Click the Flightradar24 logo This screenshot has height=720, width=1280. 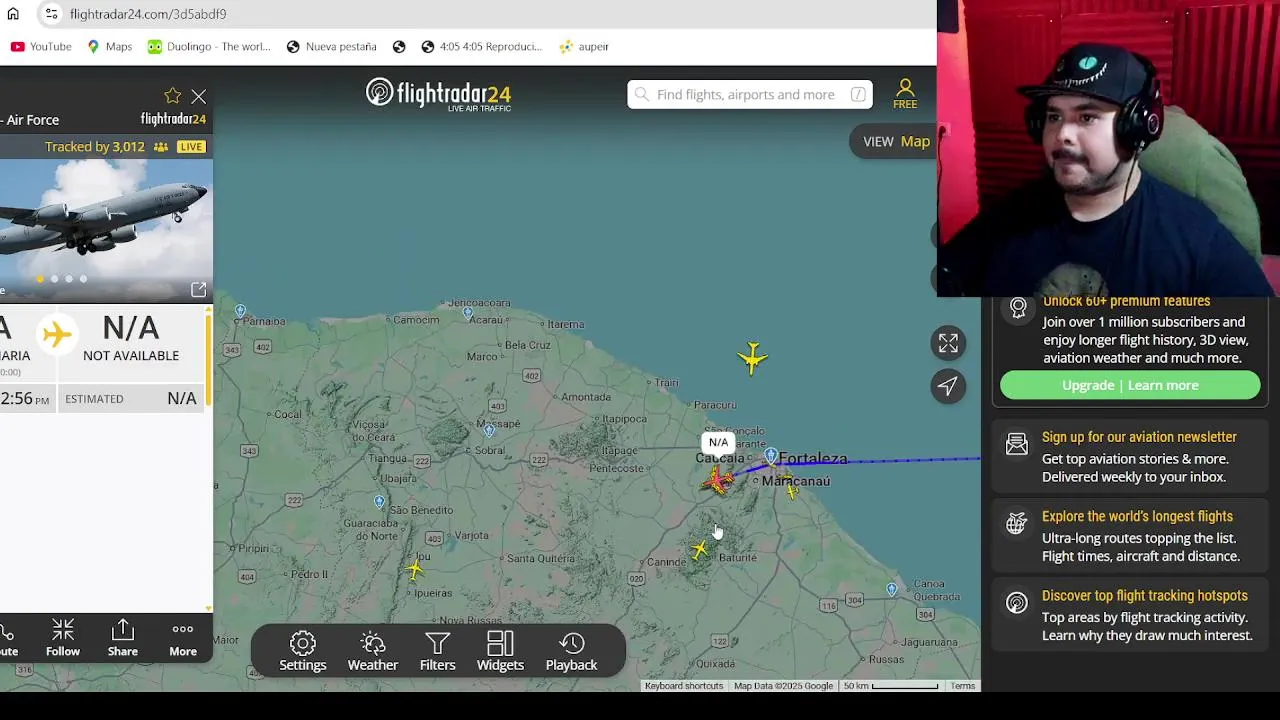point(438,94)
